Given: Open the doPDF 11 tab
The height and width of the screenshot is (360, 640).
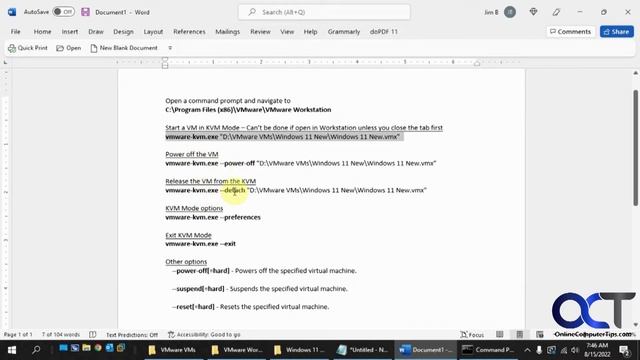Looking at the screenshot, I should 384,31.
